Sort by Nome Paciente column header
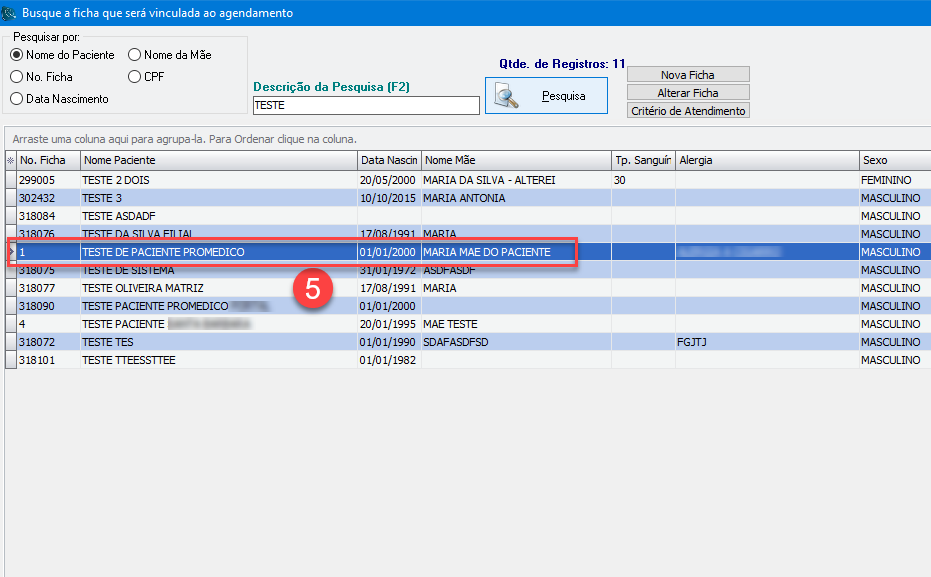This screenshot has height=577, width=931. coord(217,160)
